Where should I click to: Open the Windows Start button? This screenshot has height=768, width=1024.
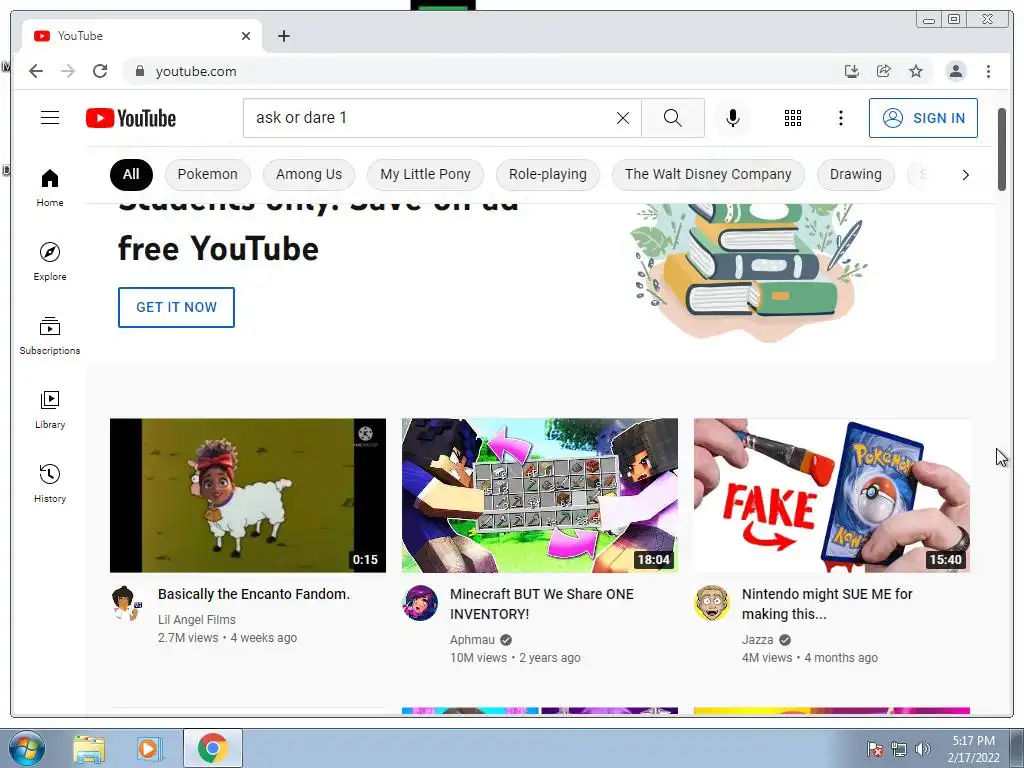(27, 748)
